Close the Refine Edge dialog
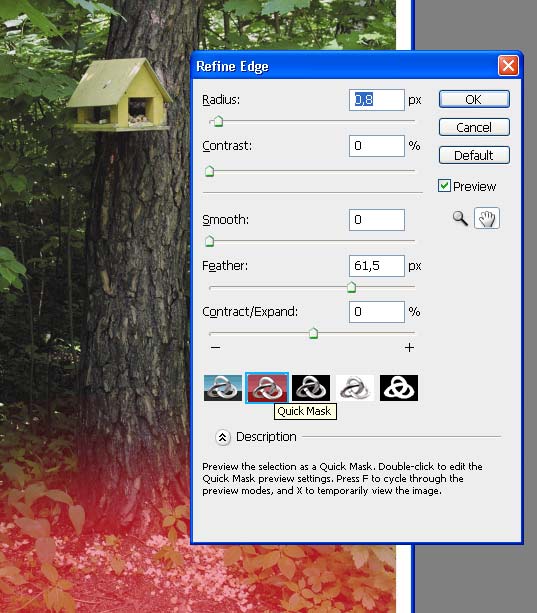 [x=508, y=65]
